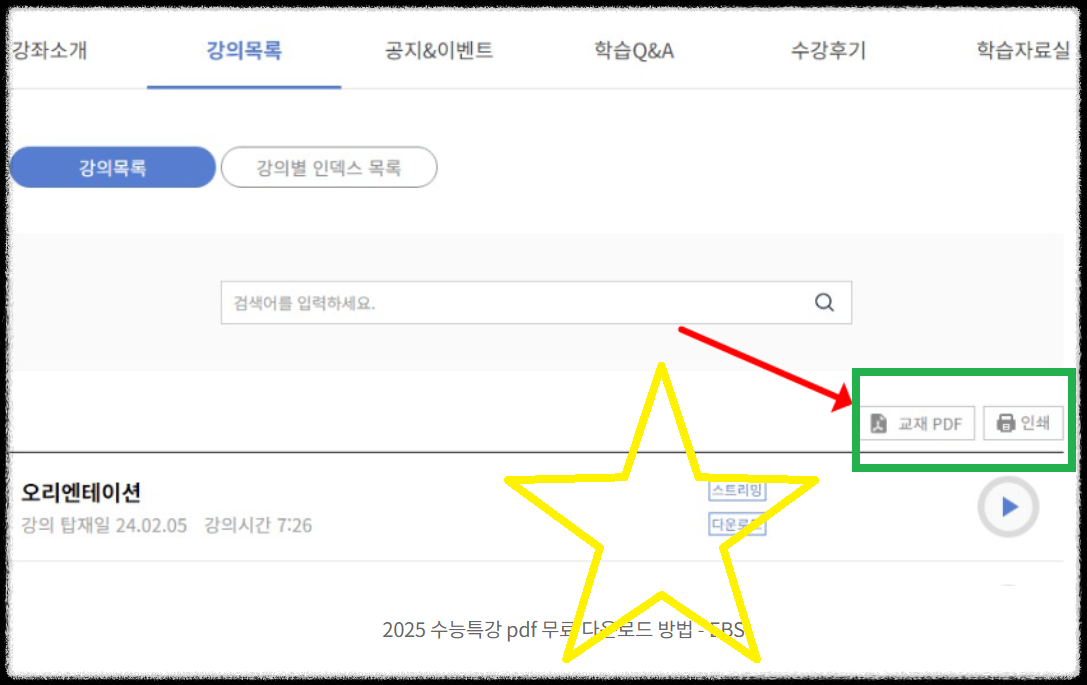The image size is (1087, 685).
Task: Choose the blue 강의목록 pill toggle
Action: coord(112,167)
